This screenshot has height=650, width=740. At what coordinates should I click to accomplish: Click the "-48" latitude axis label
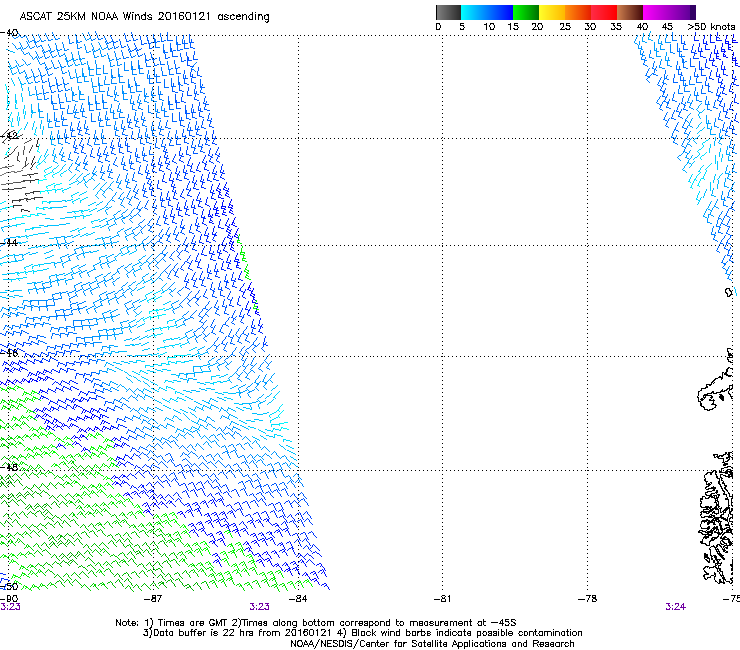click(x=9, y=467)
